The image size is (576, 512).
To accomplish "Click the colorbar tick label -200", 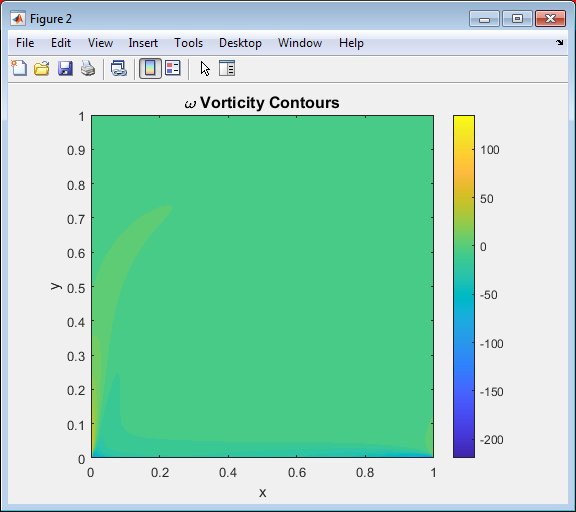I will pos(492,440).
